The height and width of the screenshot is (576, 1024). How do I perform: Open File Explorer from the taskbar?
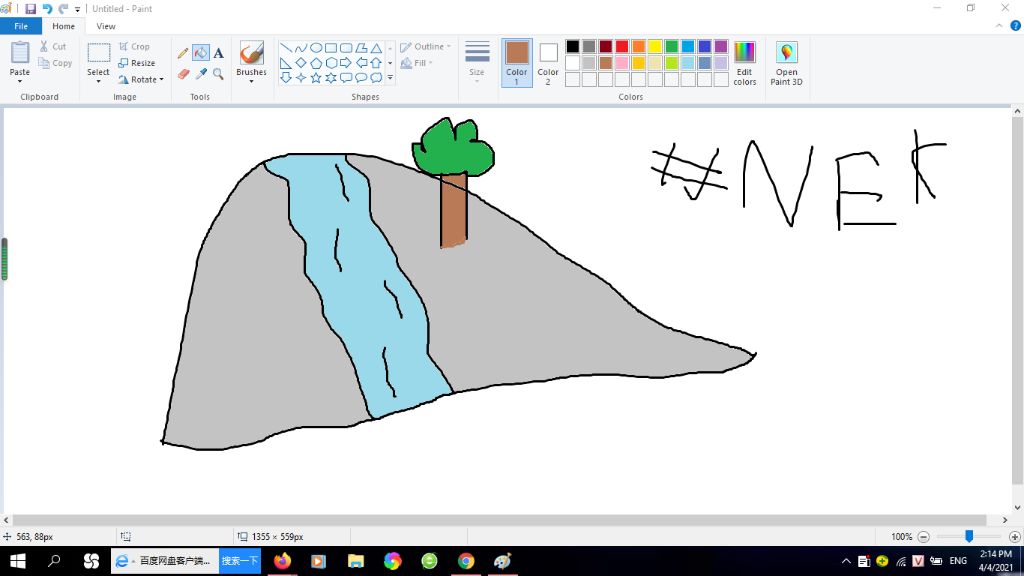(356, 561)
